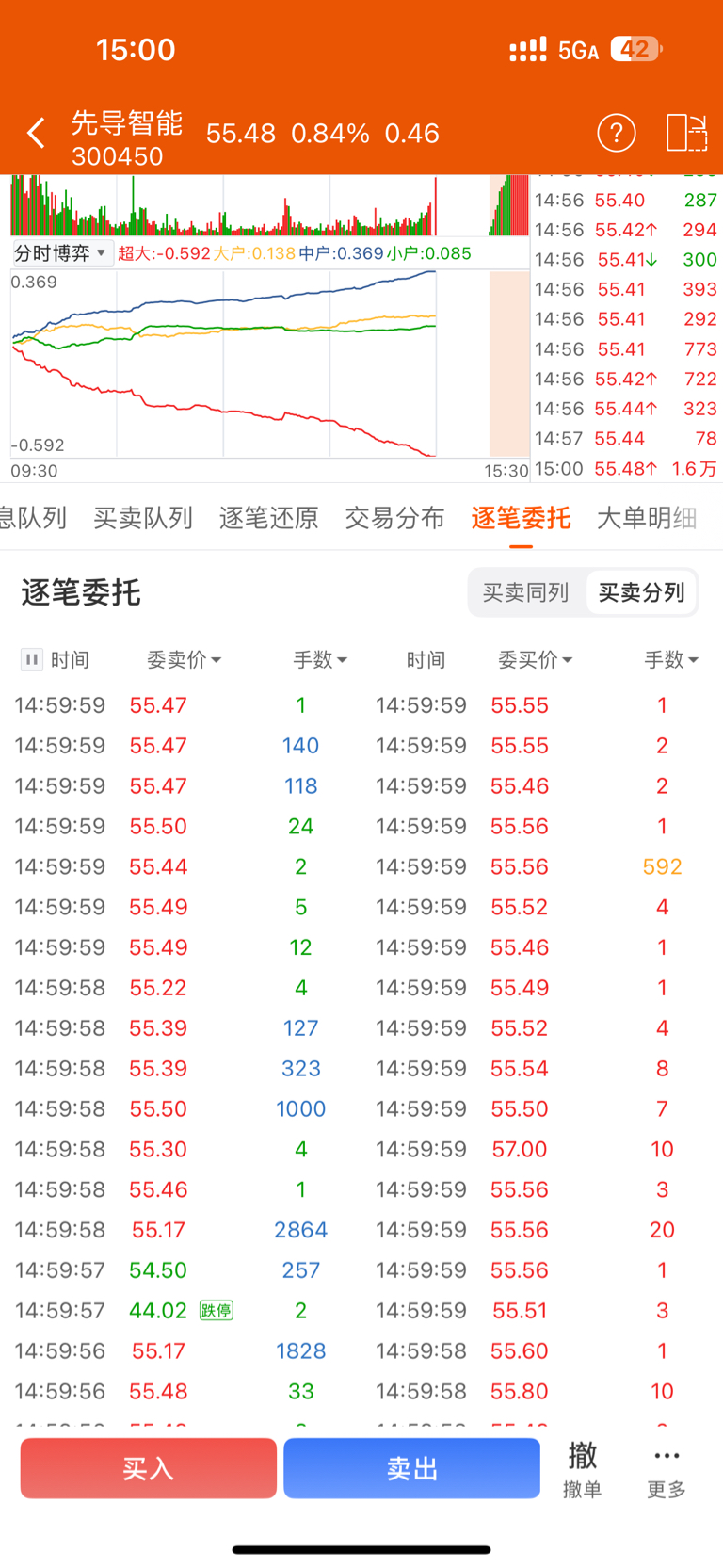Tap sell order 55.39 with 323 lots
Screen dimensions: 723x1568
pyautogui.click(x=182, y=1068)
